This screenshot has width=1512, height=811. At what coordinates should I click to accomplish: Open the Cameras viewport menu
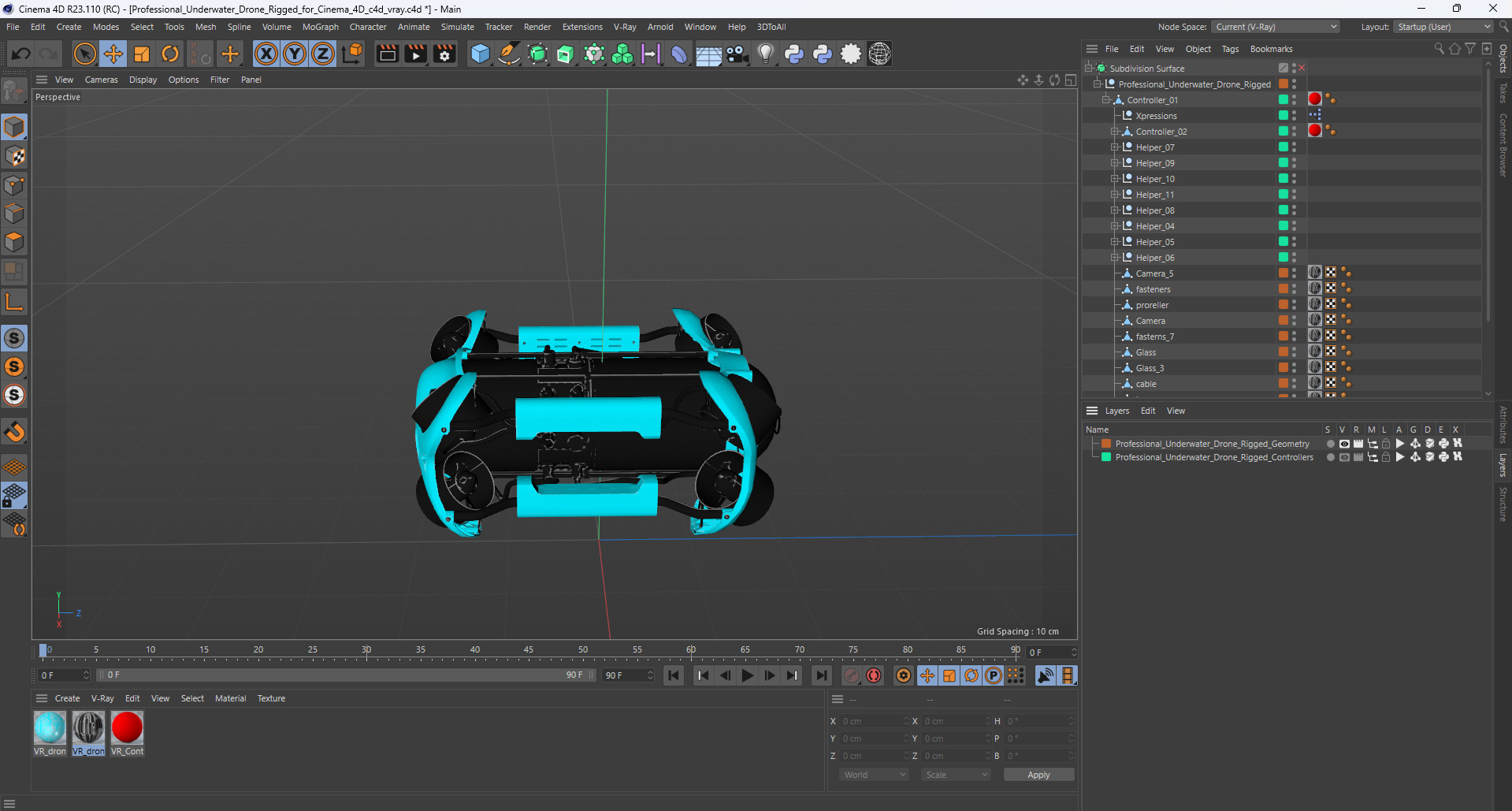point(101,80)
